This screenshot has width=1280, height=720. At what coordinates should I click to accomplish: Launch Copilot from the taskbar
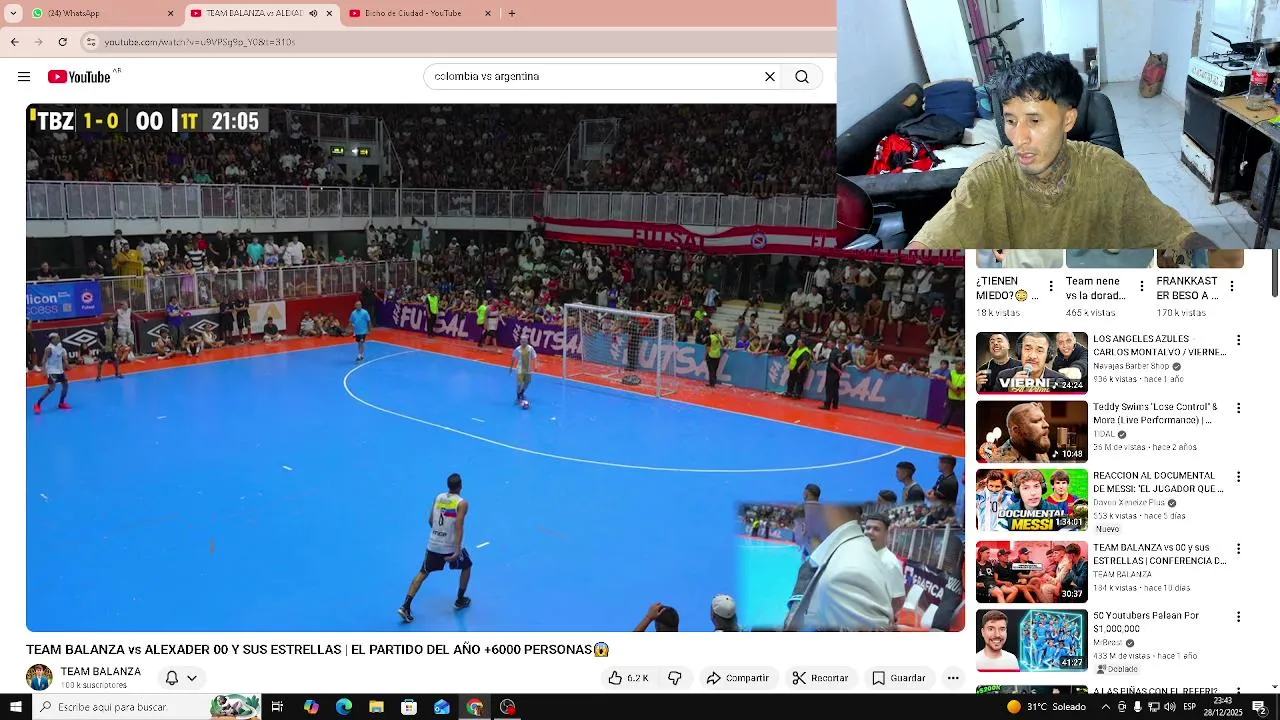pos(311,707)
